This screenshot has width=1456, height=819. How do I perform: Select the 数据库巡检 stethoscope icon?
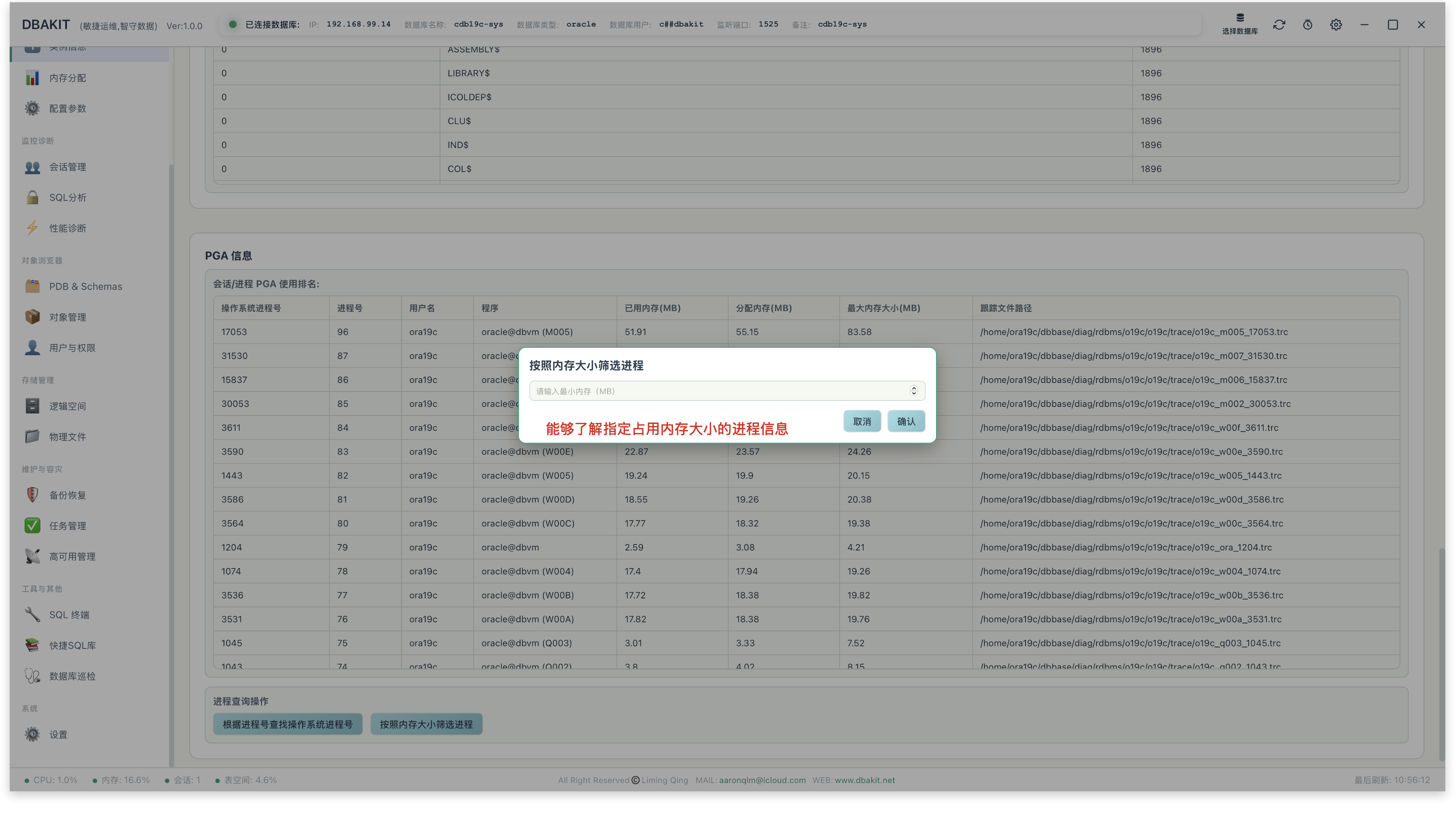(x=32, y=676)
